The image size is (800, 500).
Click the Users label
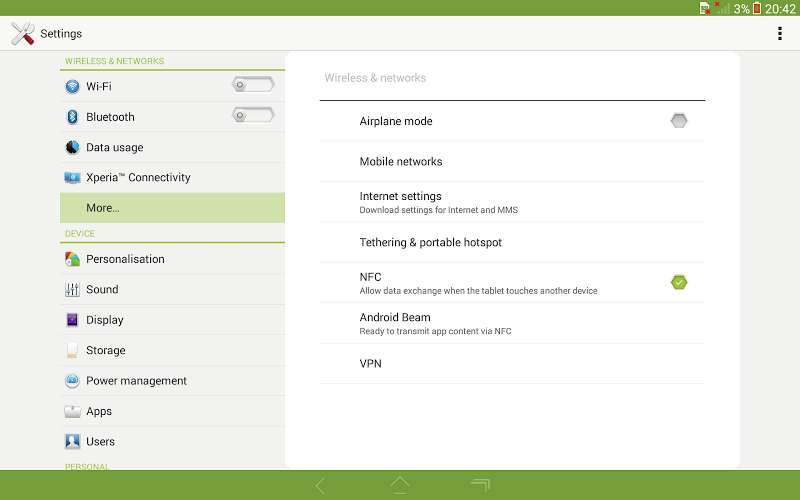point(101,441)
